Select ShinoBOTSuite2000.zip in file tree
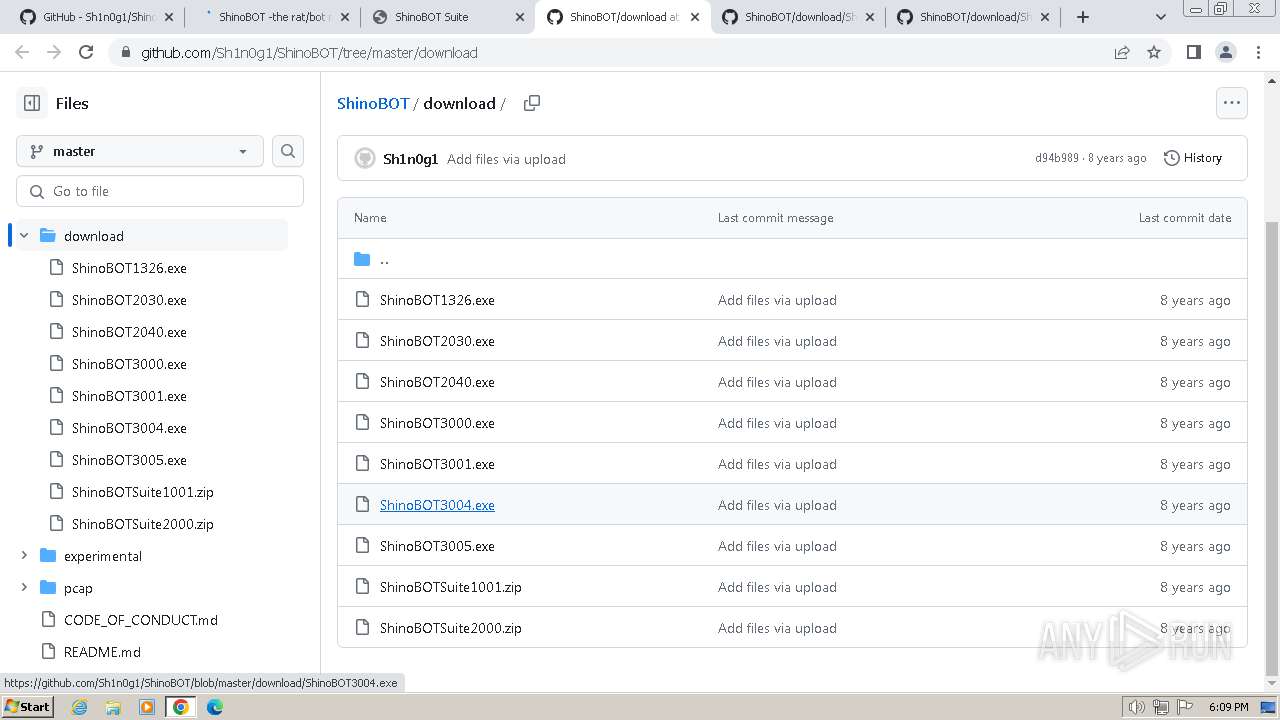This screenshot has height=720, width=1280. (142, 524)
